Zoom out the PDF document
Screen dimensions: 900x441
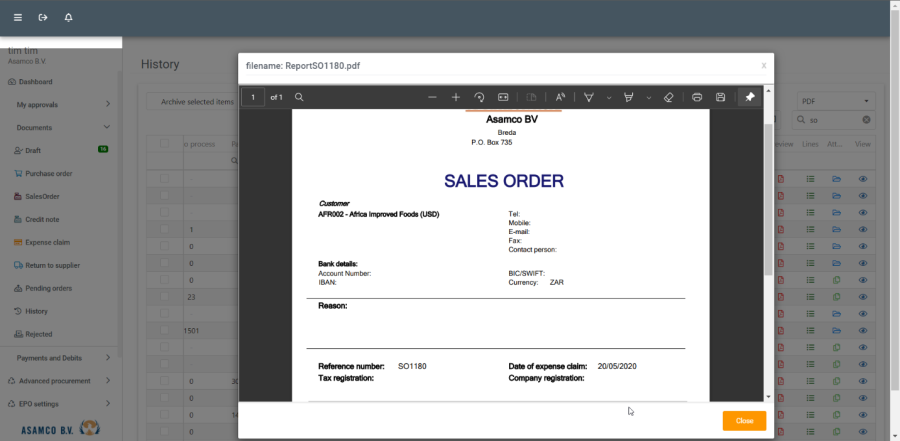(x=432, y=97)
